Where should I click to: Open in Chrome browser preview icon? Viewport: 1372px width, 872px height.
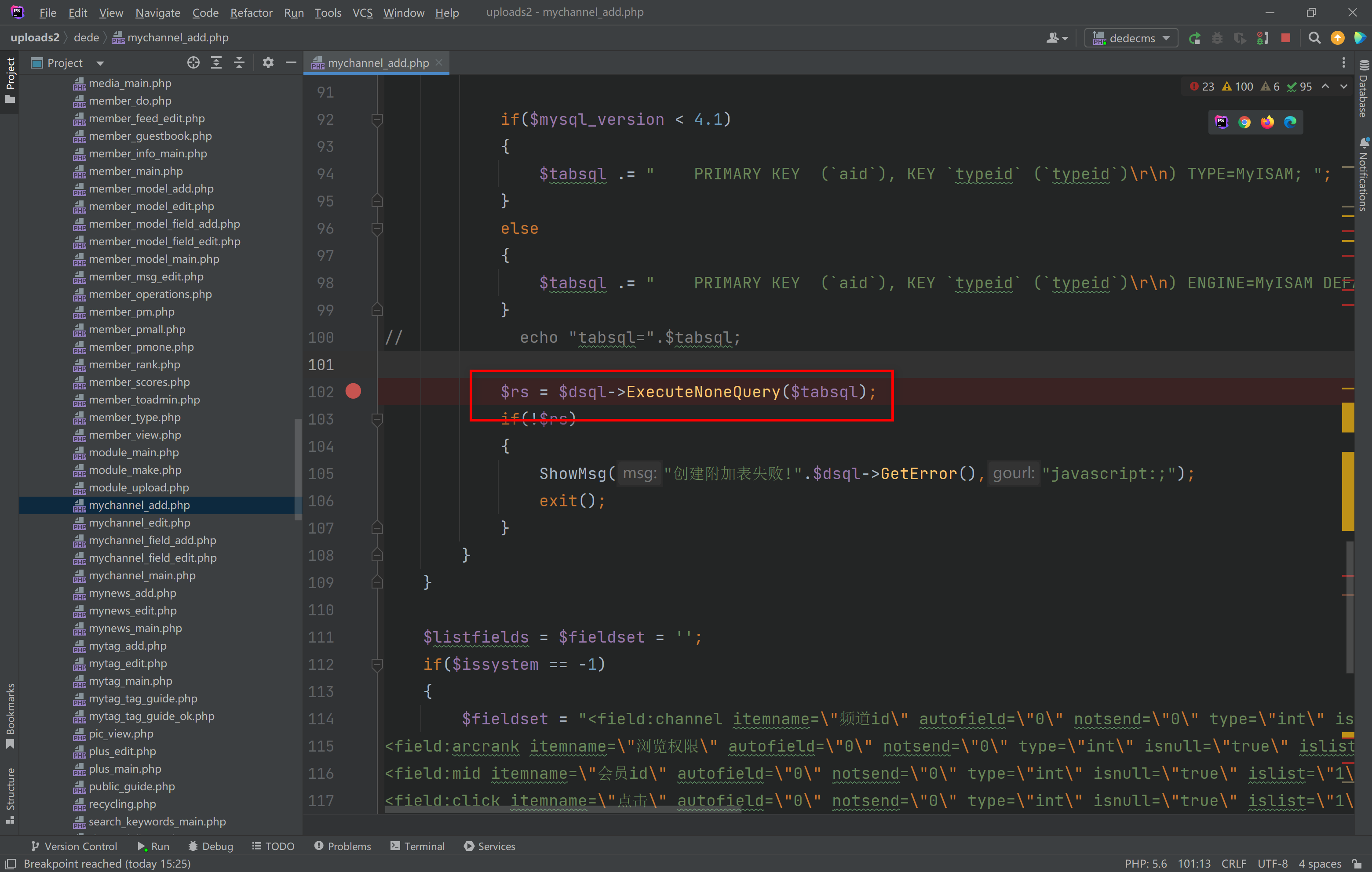coord(1244,122)
